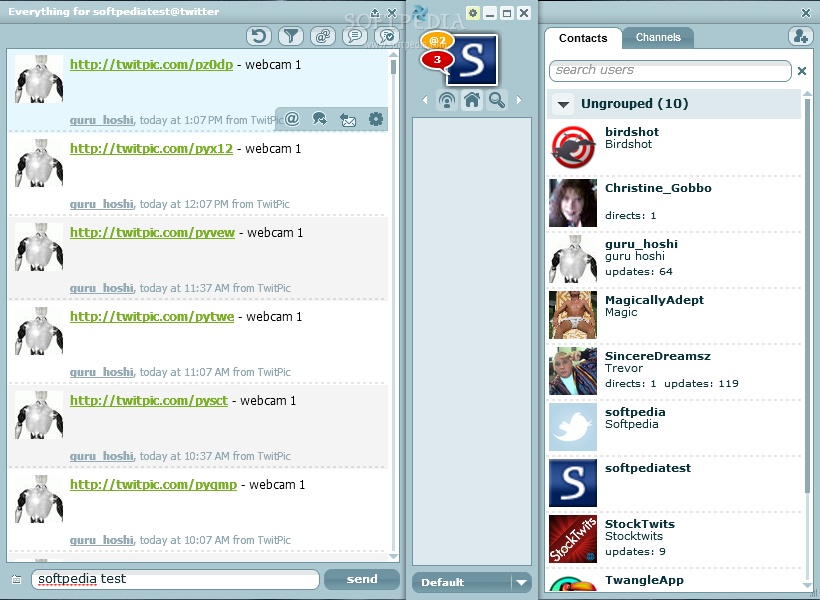
Task: Select the softpediatest contact
Action: 674,483
